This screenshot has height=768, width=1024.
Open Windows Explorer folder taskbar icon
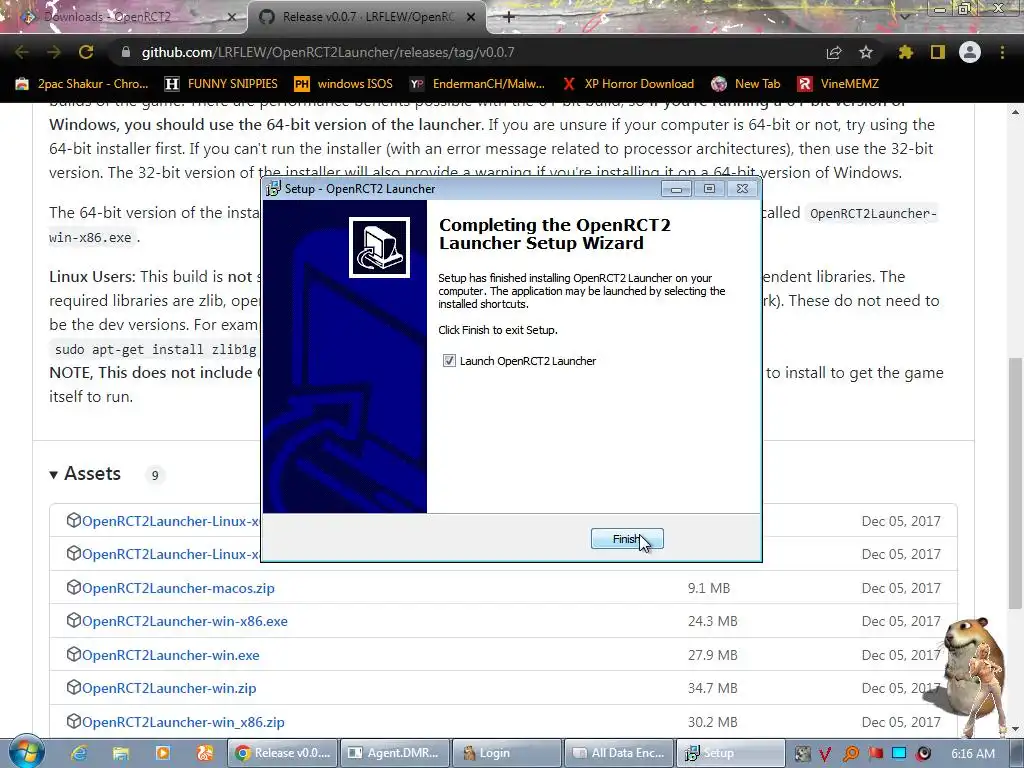(121, 753)
